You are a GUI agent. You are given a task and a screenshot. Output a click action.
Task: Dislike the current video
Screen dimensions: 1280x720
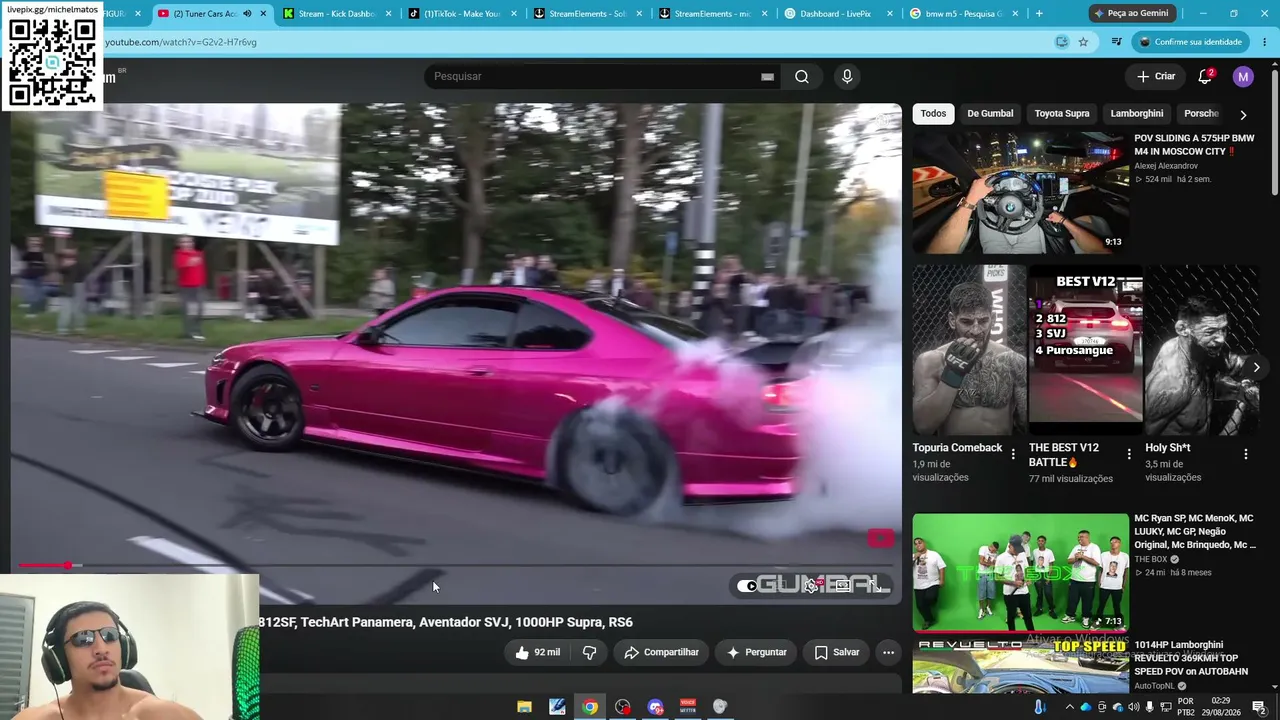tap(589, 652)
